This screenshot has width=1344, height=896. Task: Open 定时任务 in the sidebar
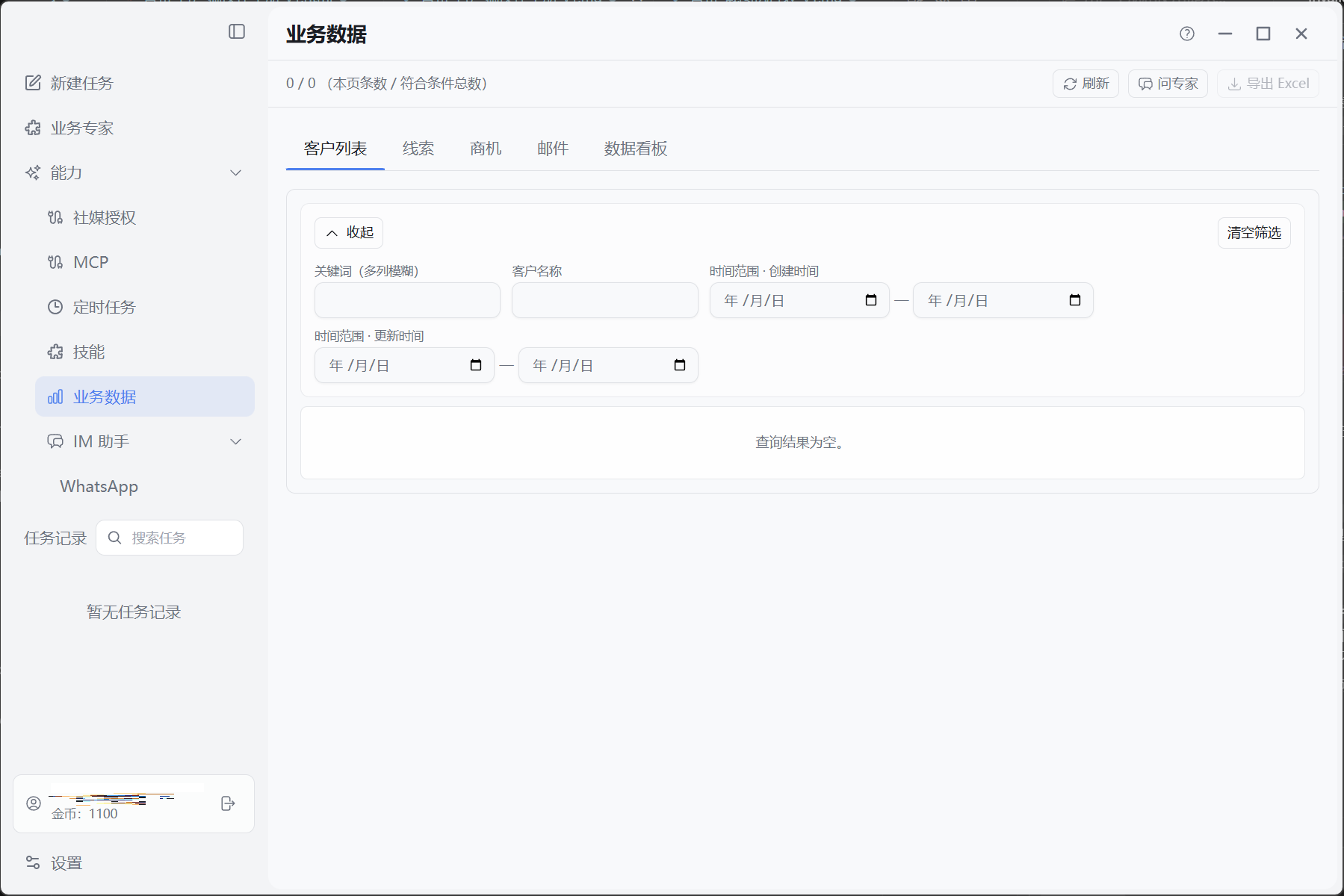click(x=104, y=307)
